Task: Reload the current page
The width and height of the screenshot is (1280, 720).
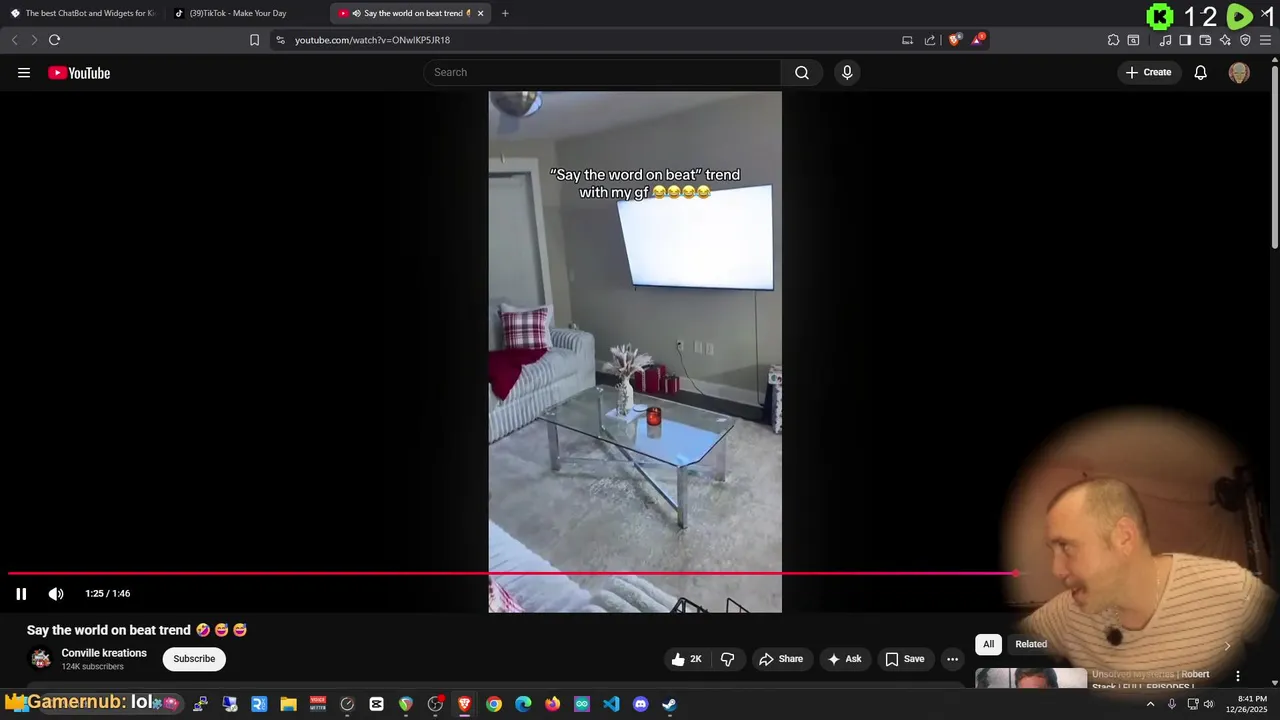Action: click(x=55, y=40)
